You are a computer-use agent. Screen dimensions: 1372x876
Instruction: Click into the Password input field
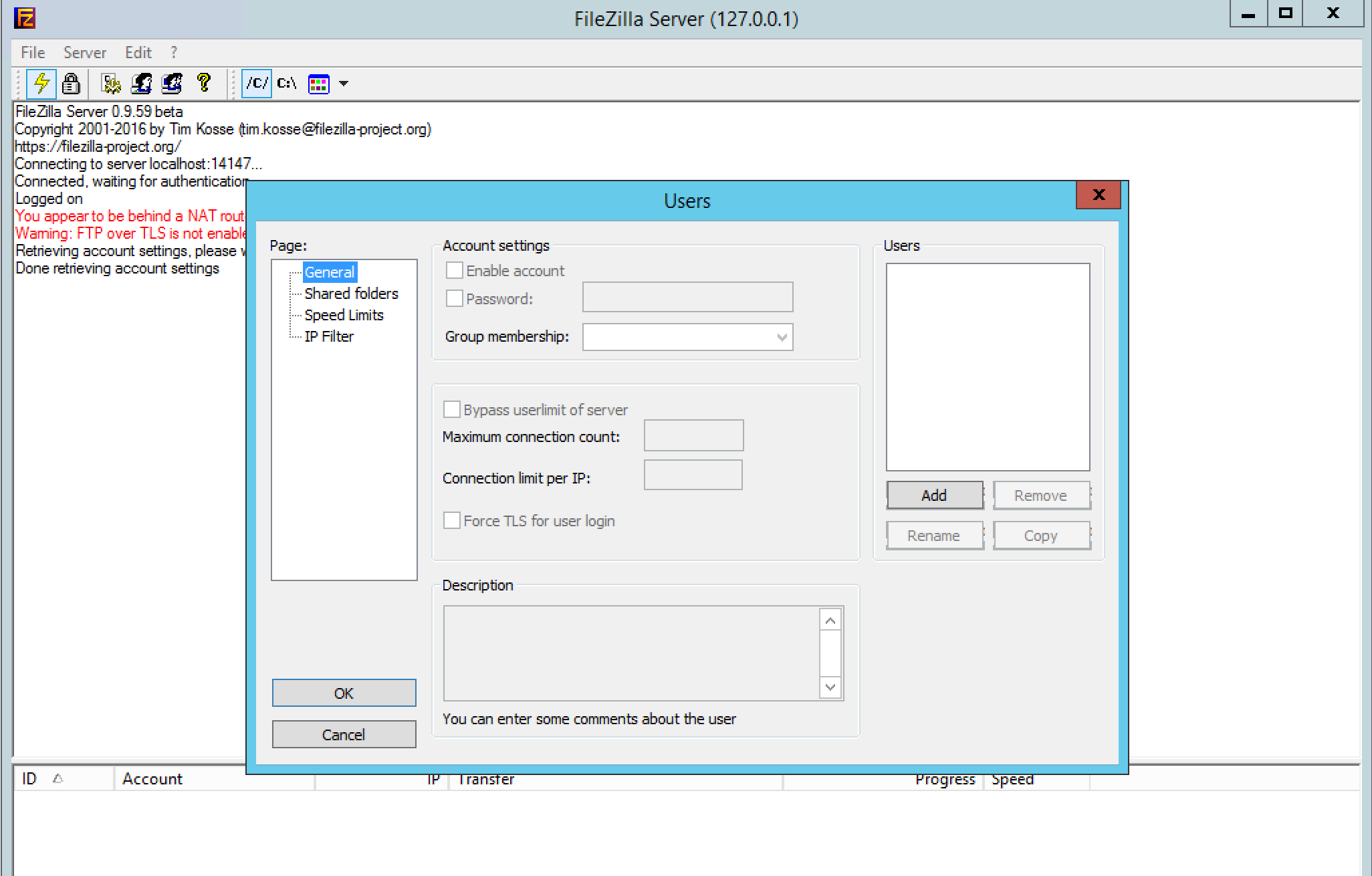(687, 297)
